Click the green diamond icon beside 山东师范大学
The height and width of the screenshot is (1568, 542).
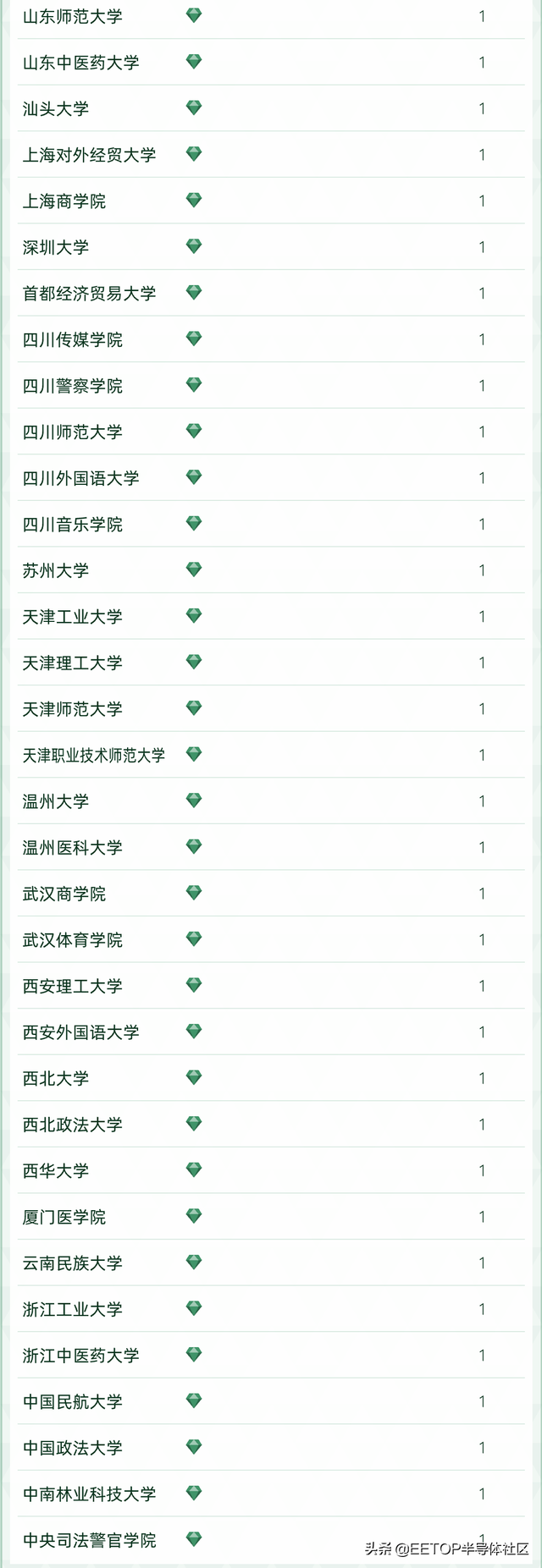pyautogui.click(x=194, y=15)
